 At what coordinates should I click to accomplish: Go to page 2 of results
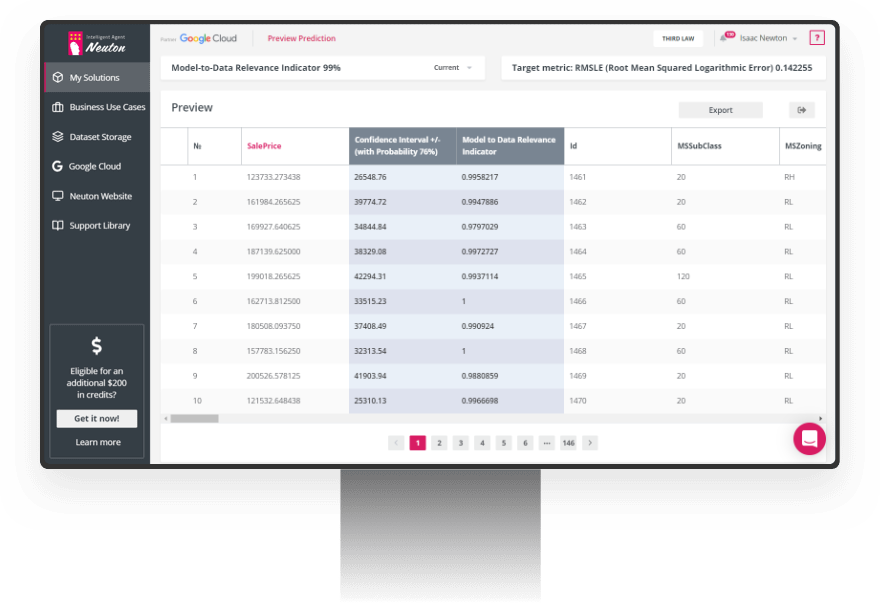pyautogui.click(x=439, y=443)
